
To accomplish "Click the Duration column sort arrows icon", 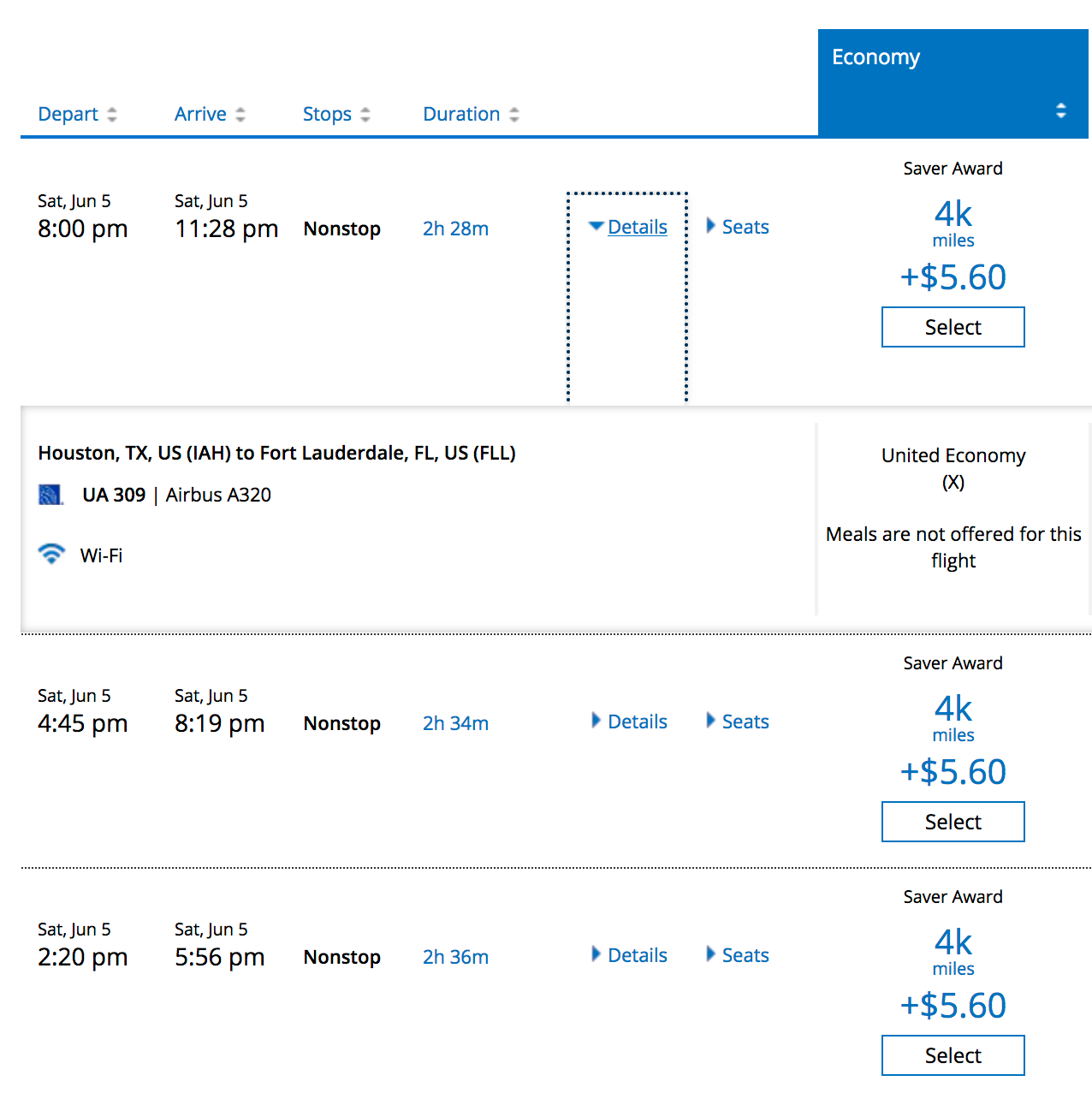I will point(514,115).
